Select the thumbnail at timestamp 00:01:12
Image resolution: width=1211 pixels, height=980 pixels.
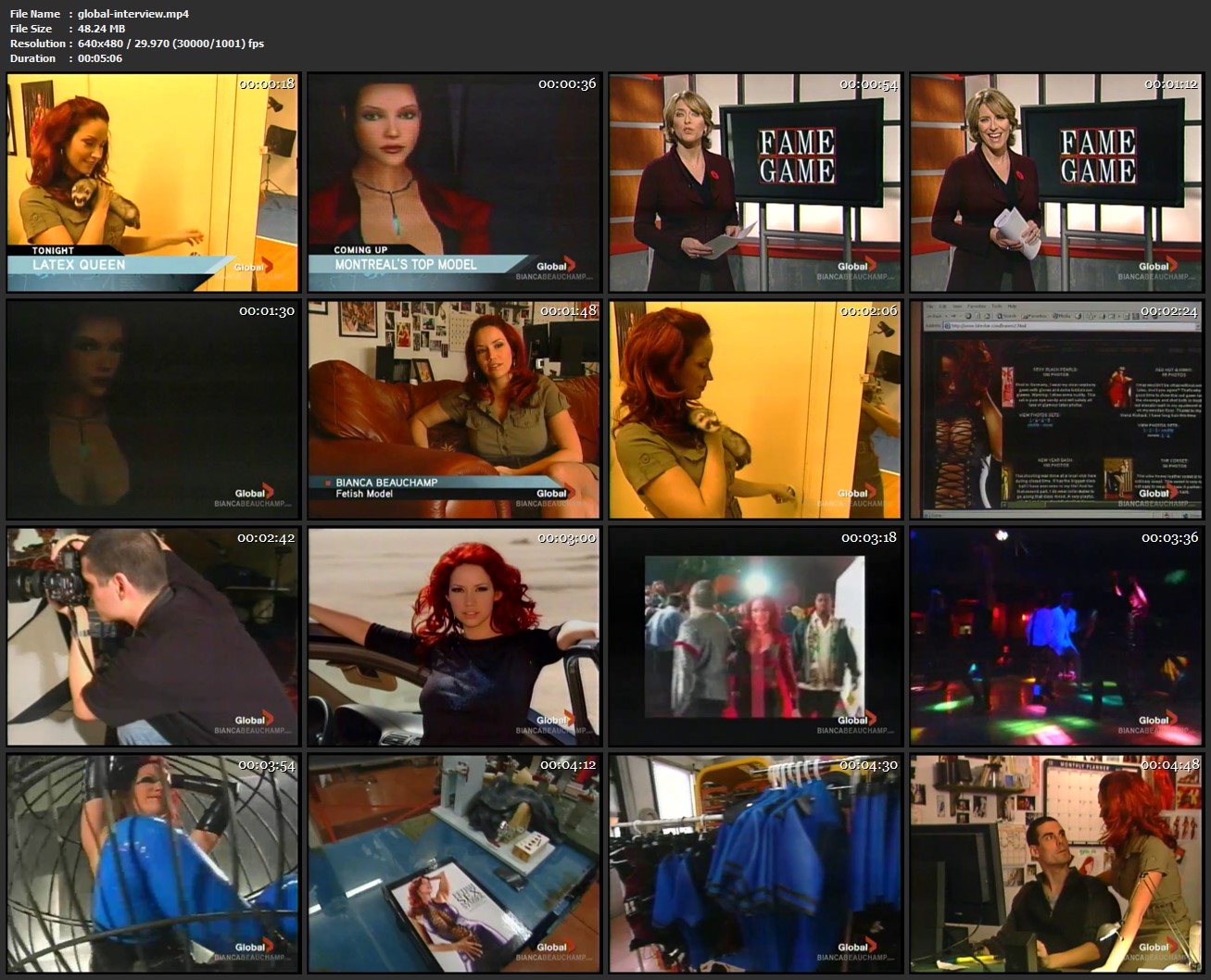click(x=1056, y=182)
